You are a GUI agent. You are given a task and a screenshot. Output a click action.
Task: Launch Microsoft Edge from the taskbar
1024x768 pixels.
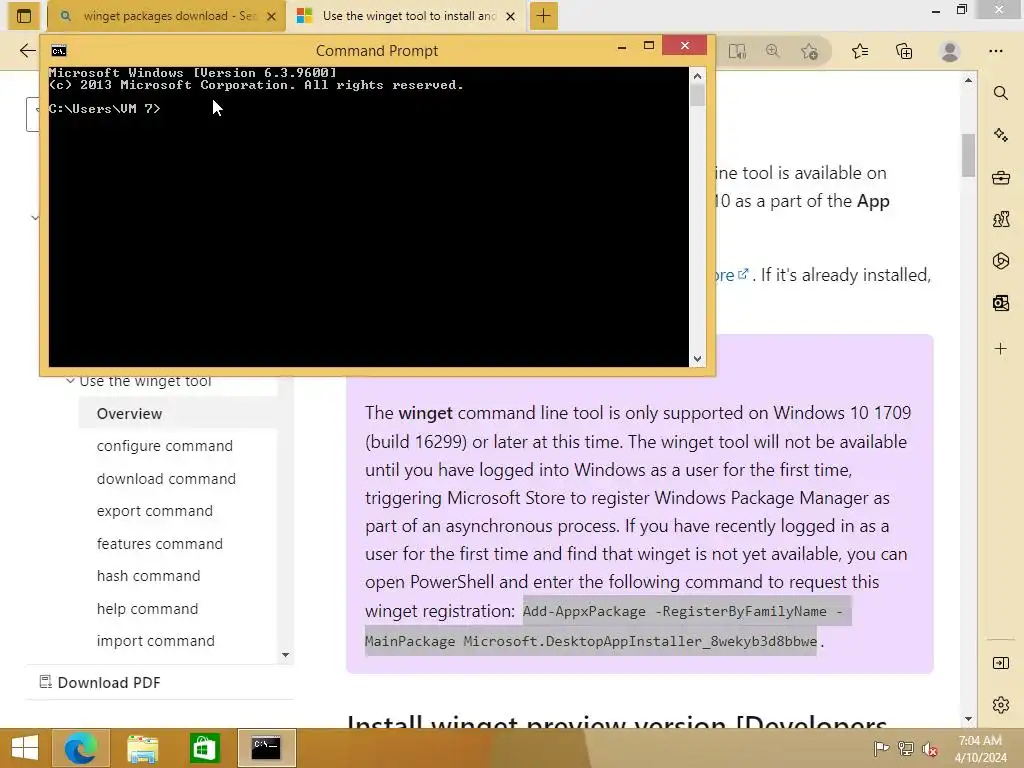(80, 748)
